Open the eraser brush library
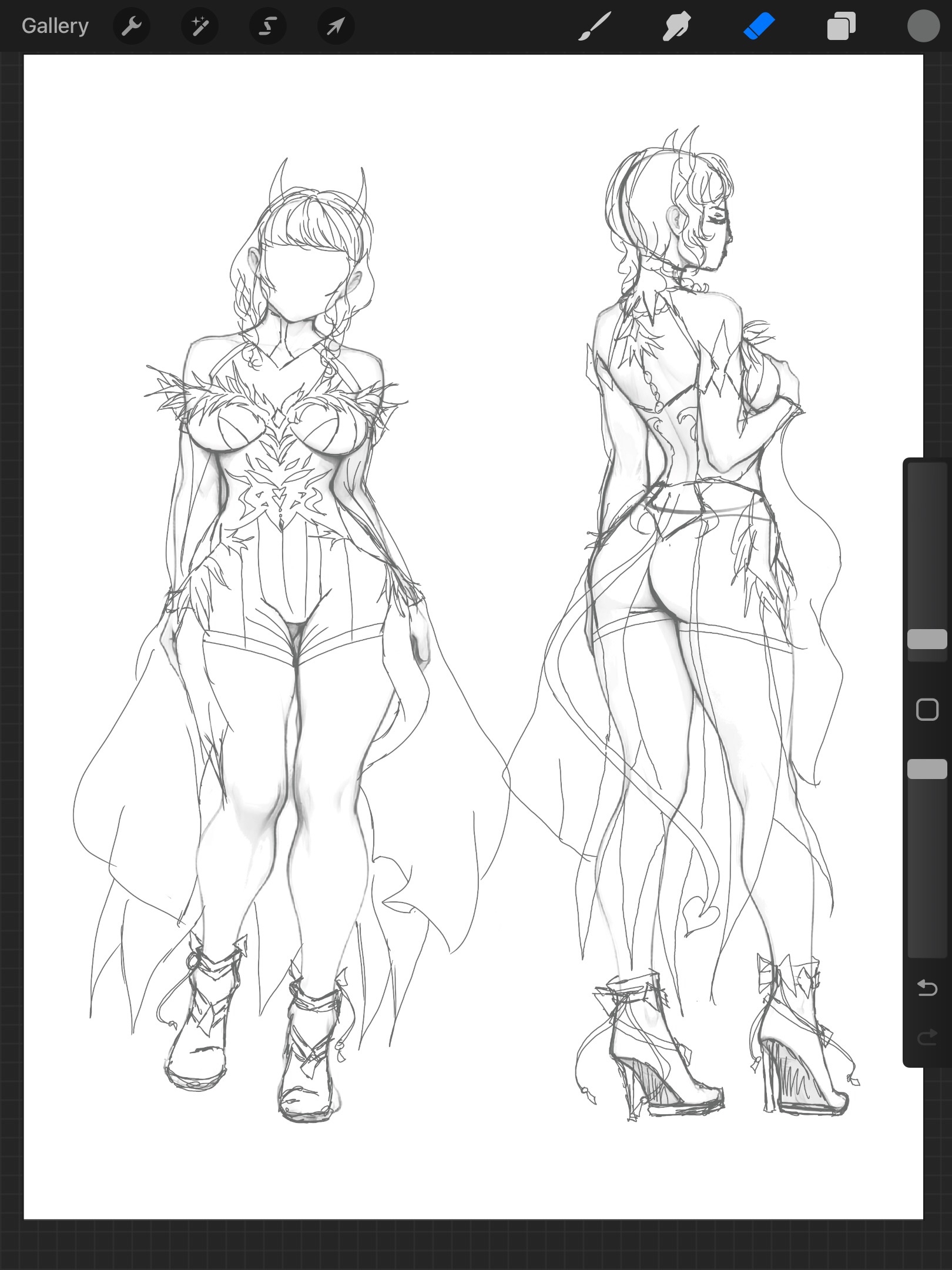Image resolution: width=952 pixels, height=1270 pixels. coord(758,26)
